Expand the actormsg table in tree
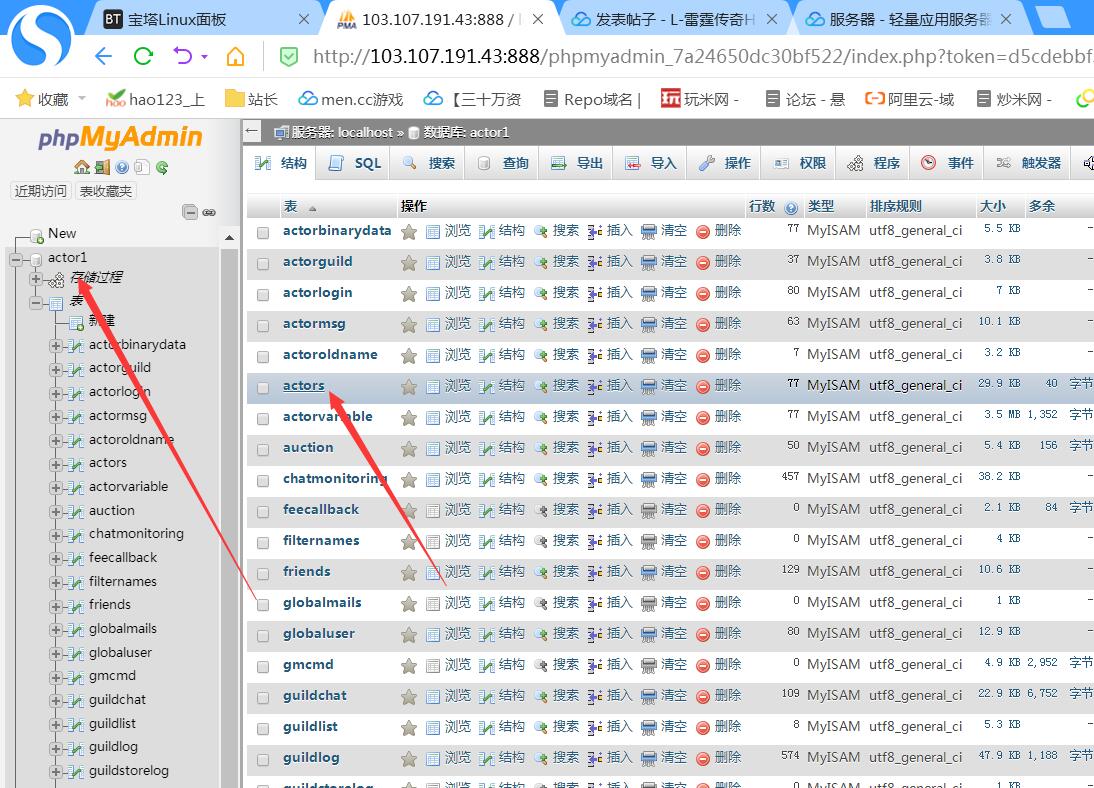1094x788 pixels. (x=56, y=417)
